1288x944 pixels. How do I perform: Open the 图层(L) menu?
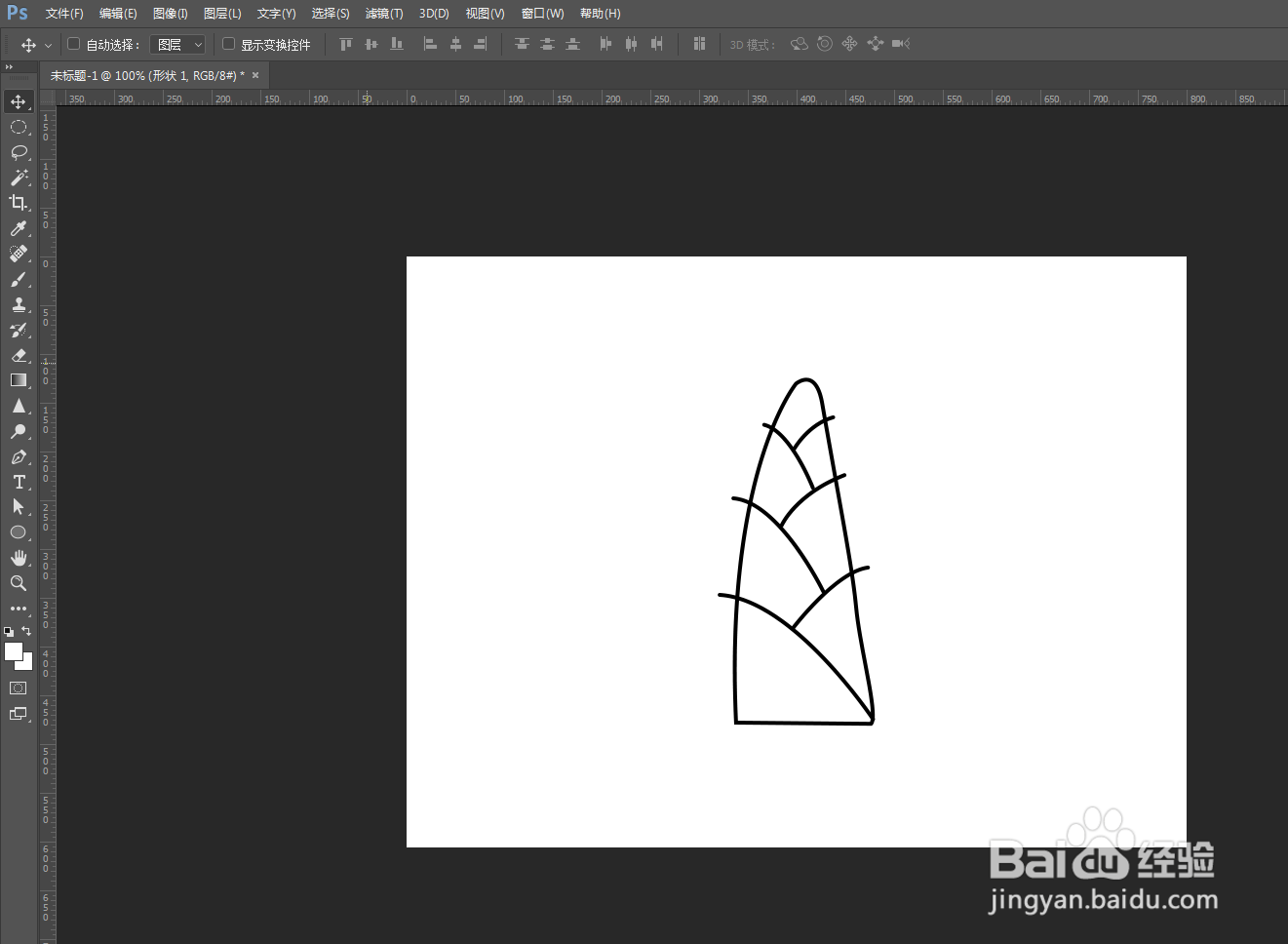click(x=222, y=14)
